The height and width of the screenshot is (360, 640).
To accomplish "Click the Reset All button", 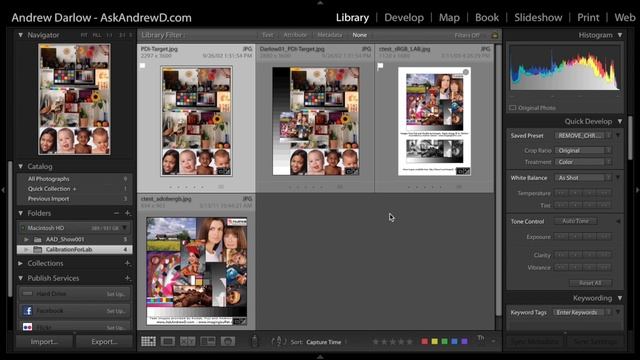I will [x=590, y=283].
